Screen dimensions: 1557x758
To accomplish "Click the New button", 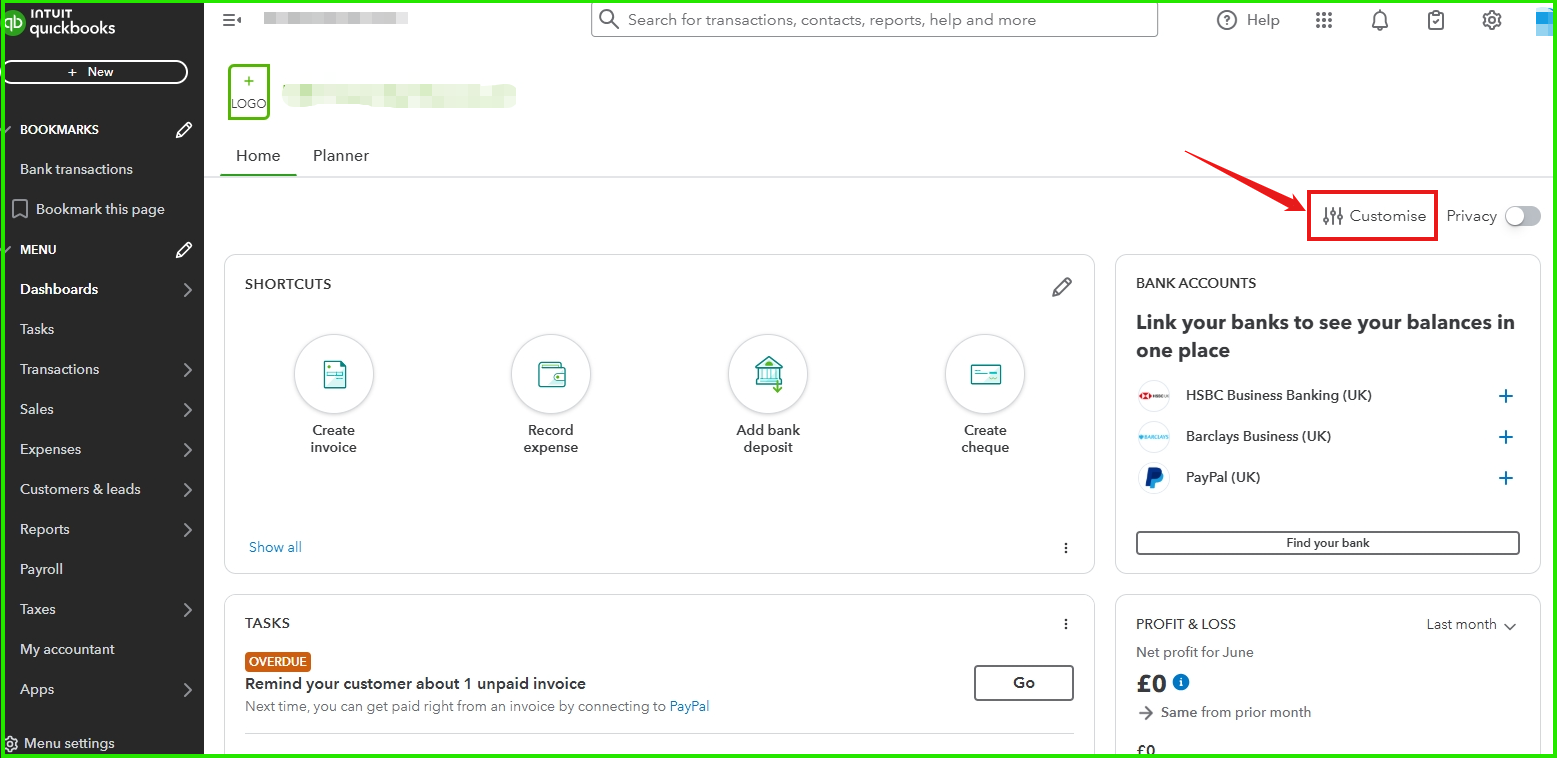I will [96, 72].
